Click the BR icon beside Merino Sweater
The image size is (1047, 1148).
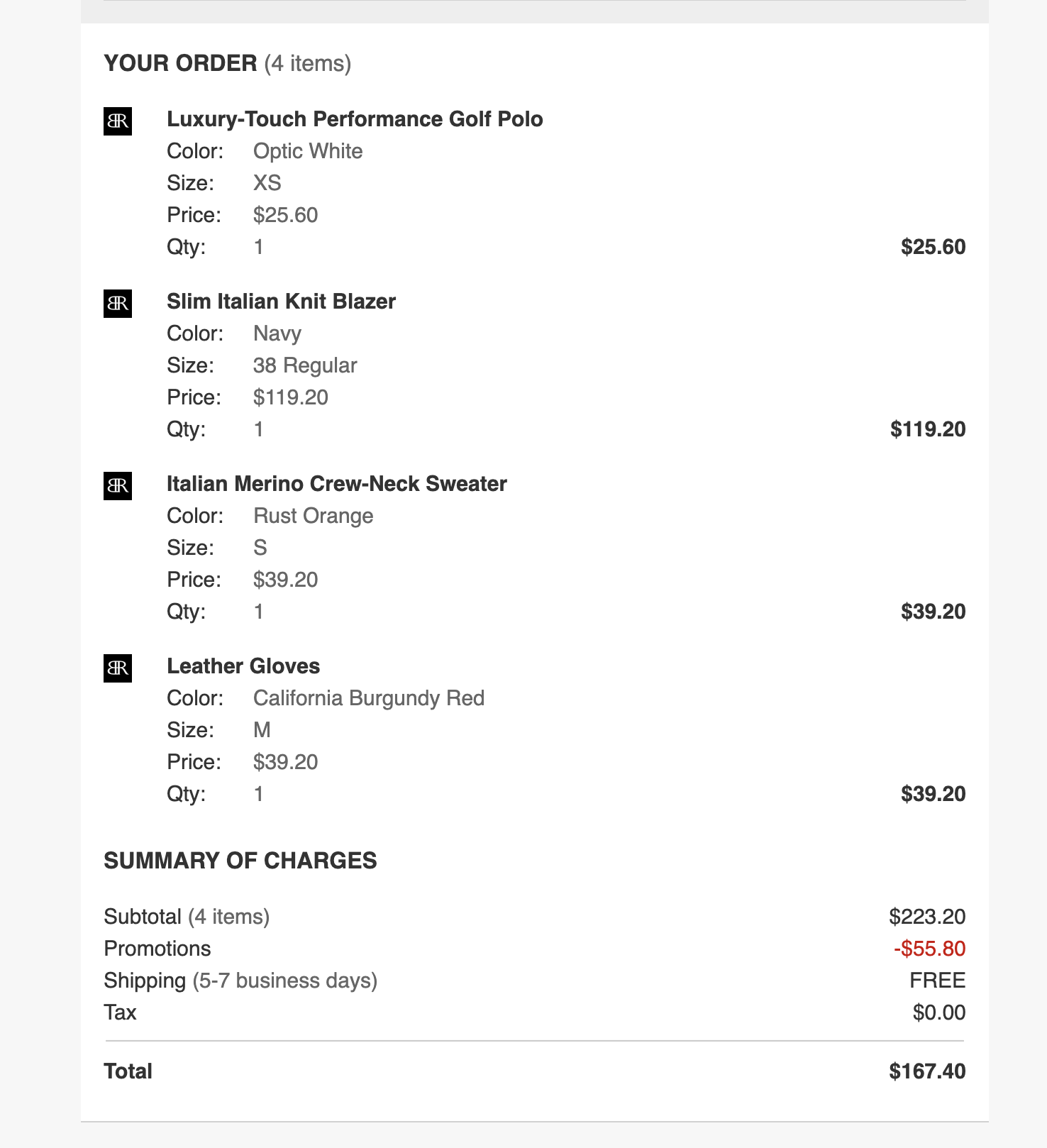click(118, 486)
